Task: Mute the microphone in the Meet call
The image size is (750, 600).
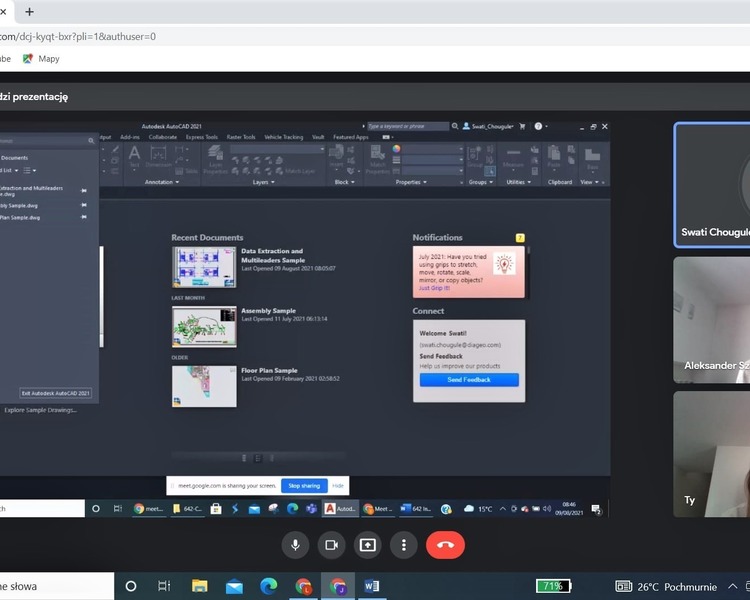Action: pos(295,545)
